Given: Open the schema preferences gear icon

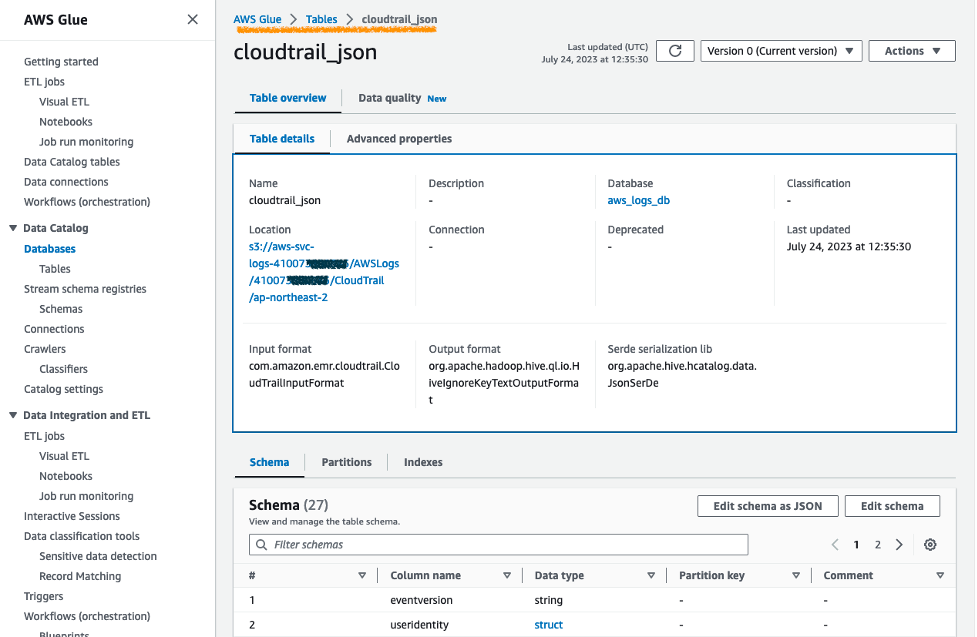Looking at the screenshot, I should pos(930,545).
